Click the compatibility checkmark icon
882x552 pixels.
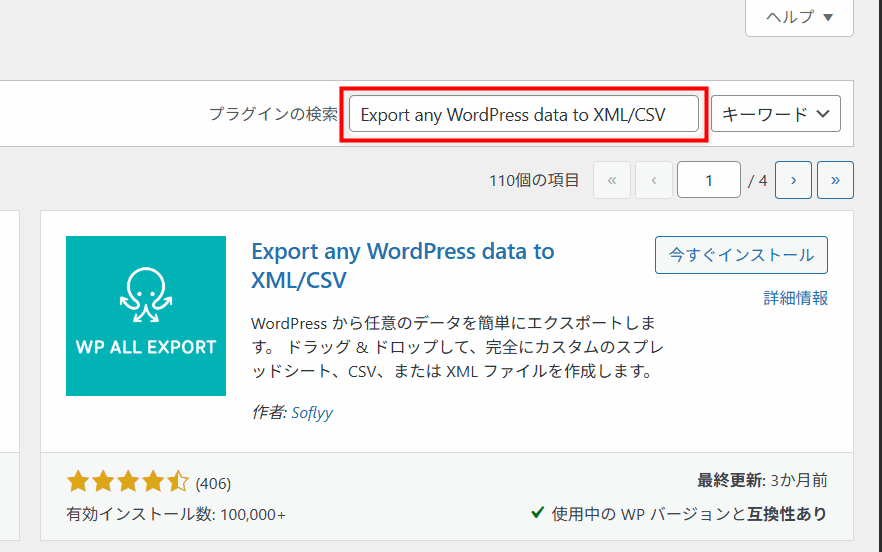(538, 512)
